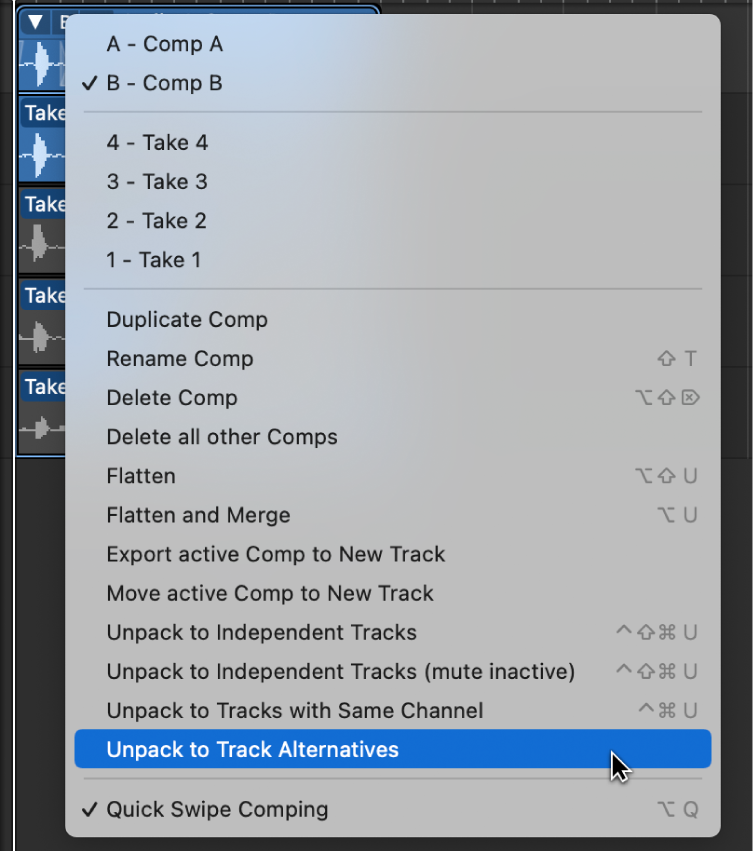Choose Delete all other Comps
Screen dimensions: 754x852
click(222, 437)
